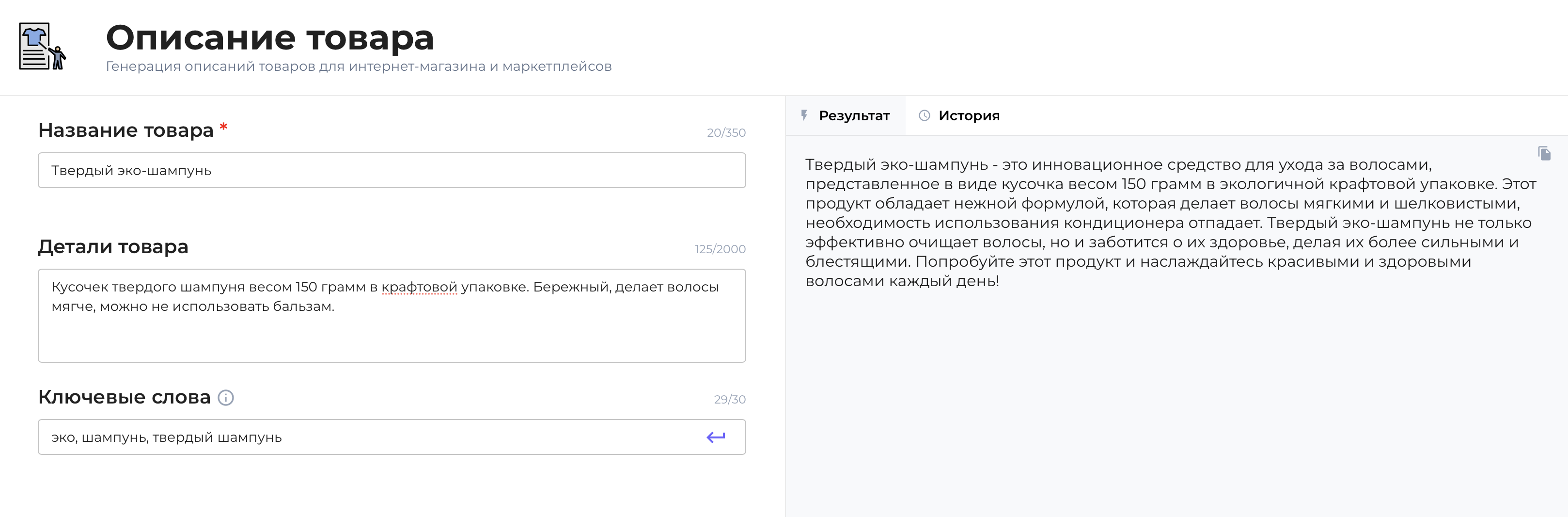Click the info icon beside Ключевые слова
The height and width of the screenshot is (517, 1568).
pyautogui.click(x=226, y=398)
